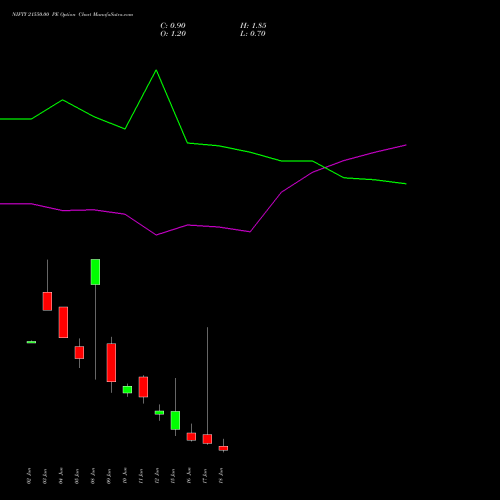500x500 pixels.
Task: Click the tall green candlestick for 08 Jan
Action: (95, 272)
